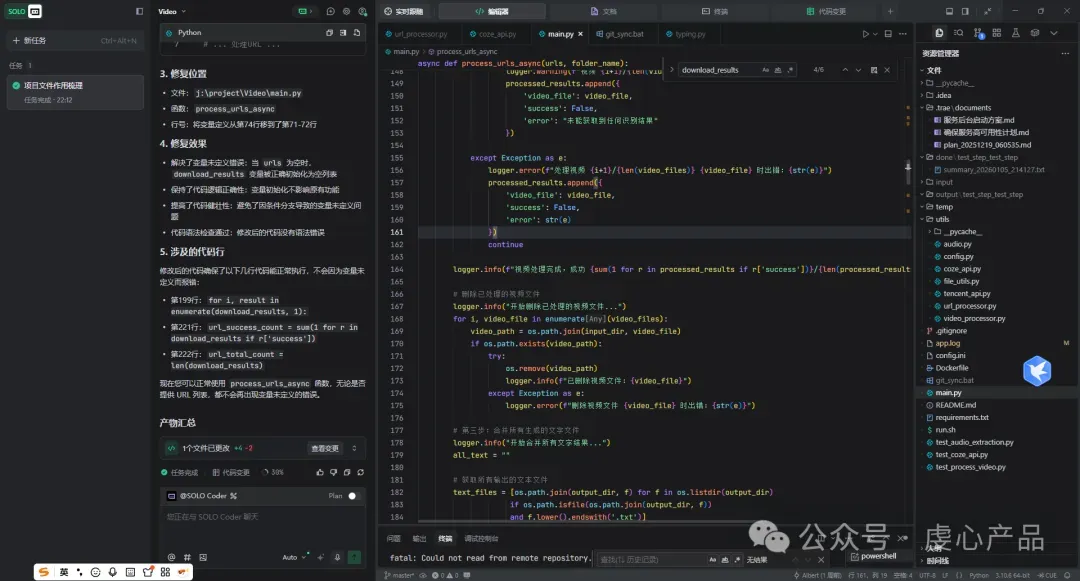
Task: Give thumbs down to the response
Action: (333, 472)
